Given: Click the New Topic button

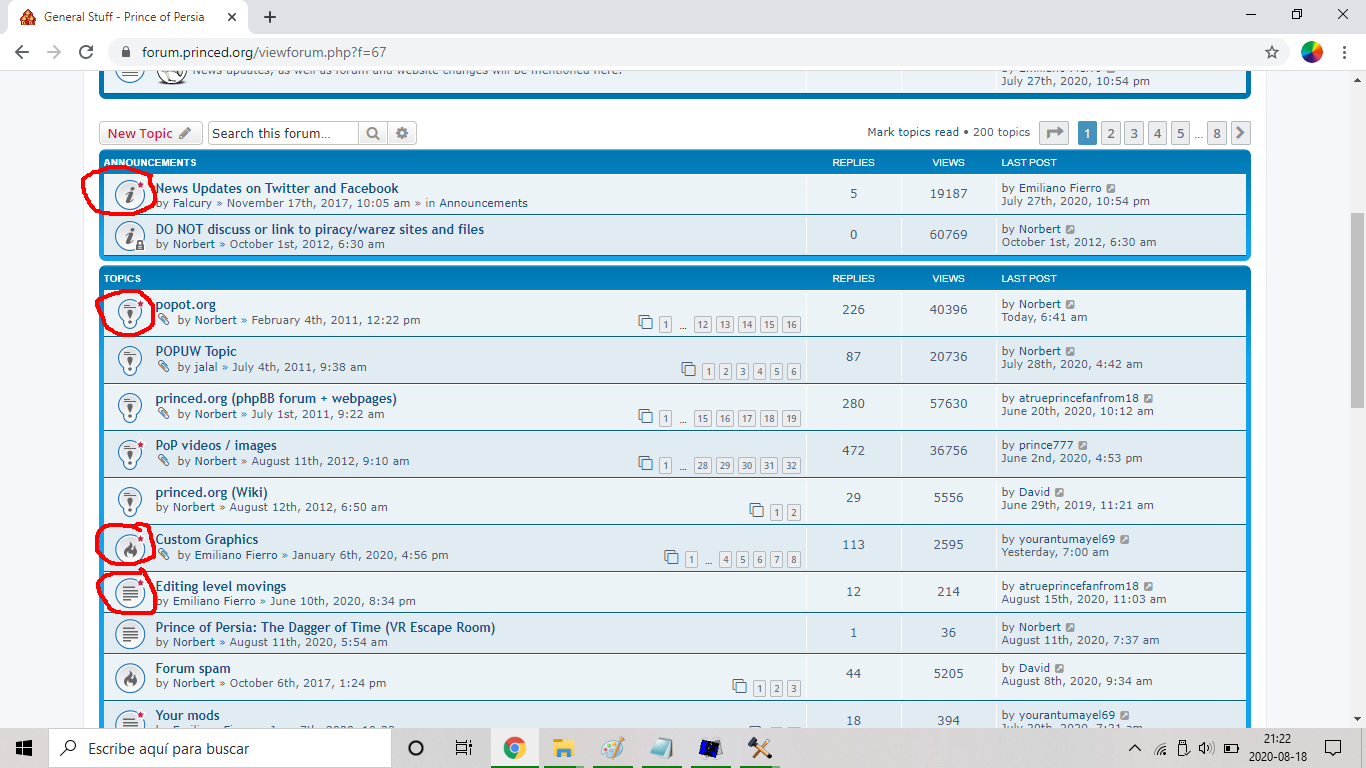Looking at the screenshot, I should pos(151,133).
